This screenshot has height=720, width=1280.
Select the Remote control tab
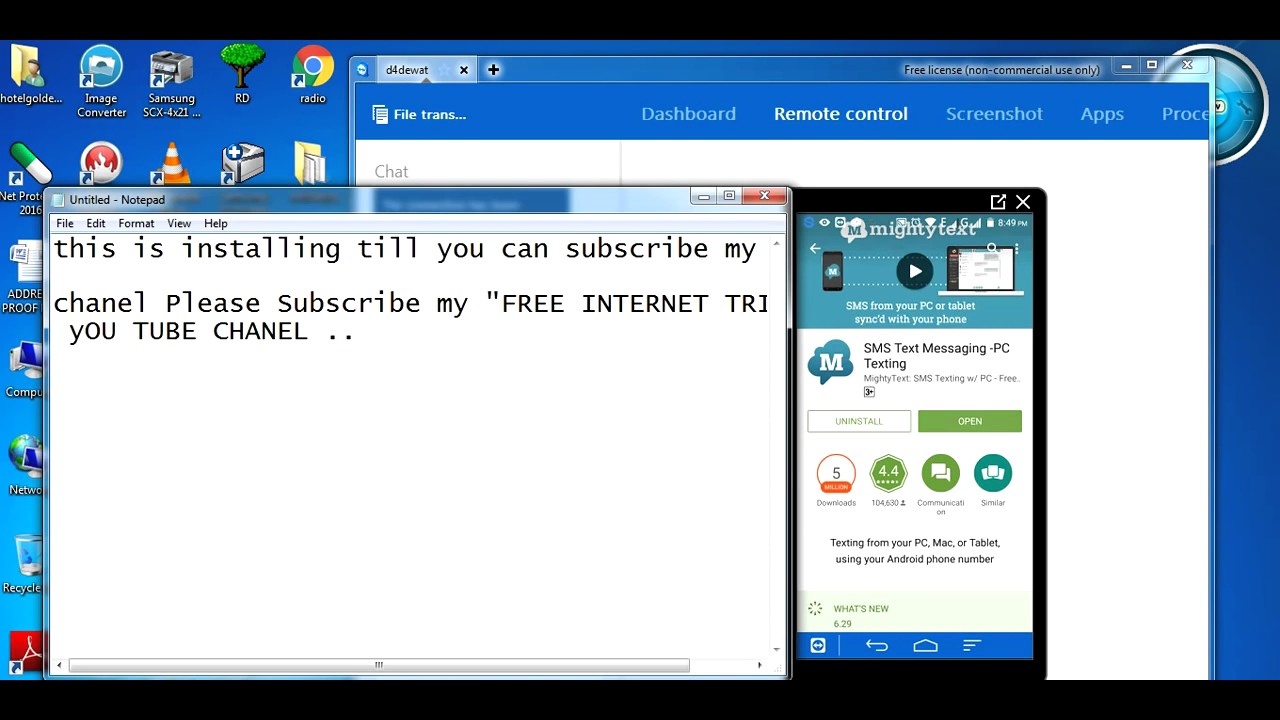pos(841,114)
